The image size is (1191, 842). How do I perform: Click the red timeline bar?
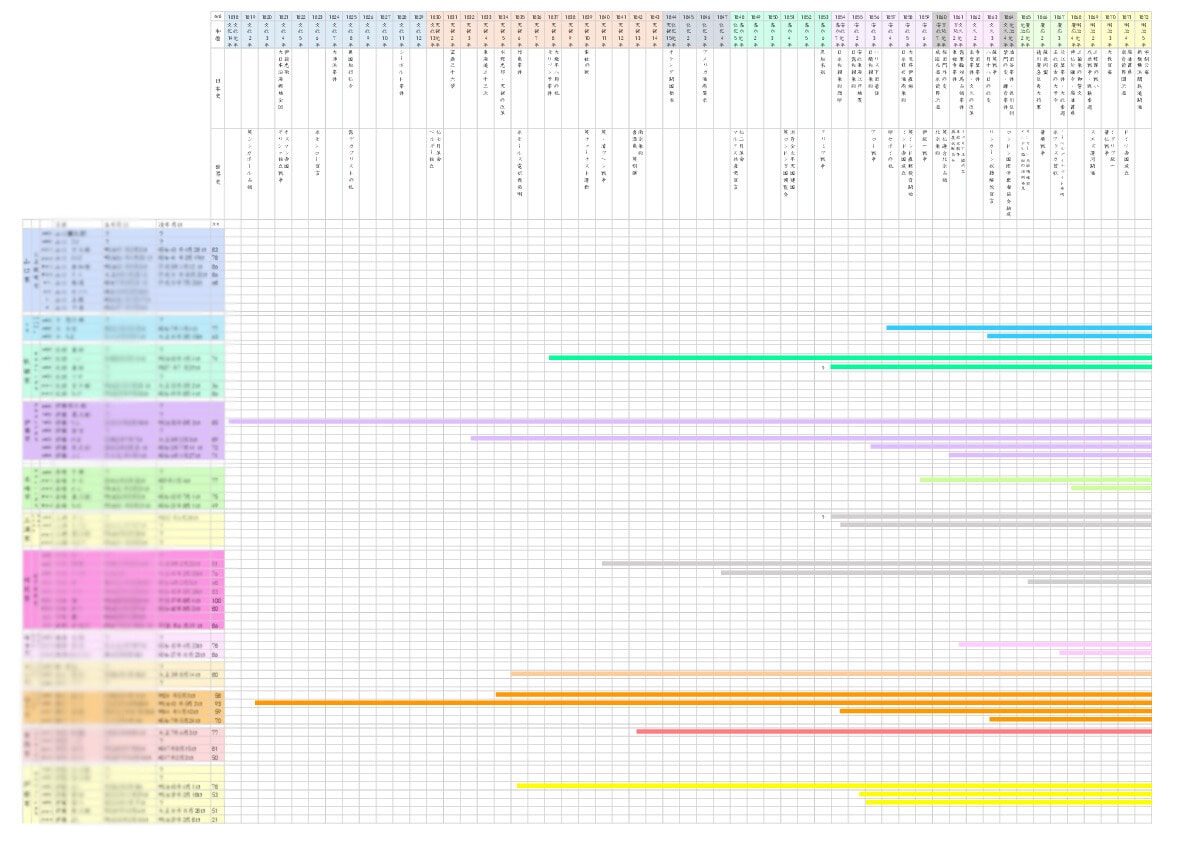pos(894,731)
